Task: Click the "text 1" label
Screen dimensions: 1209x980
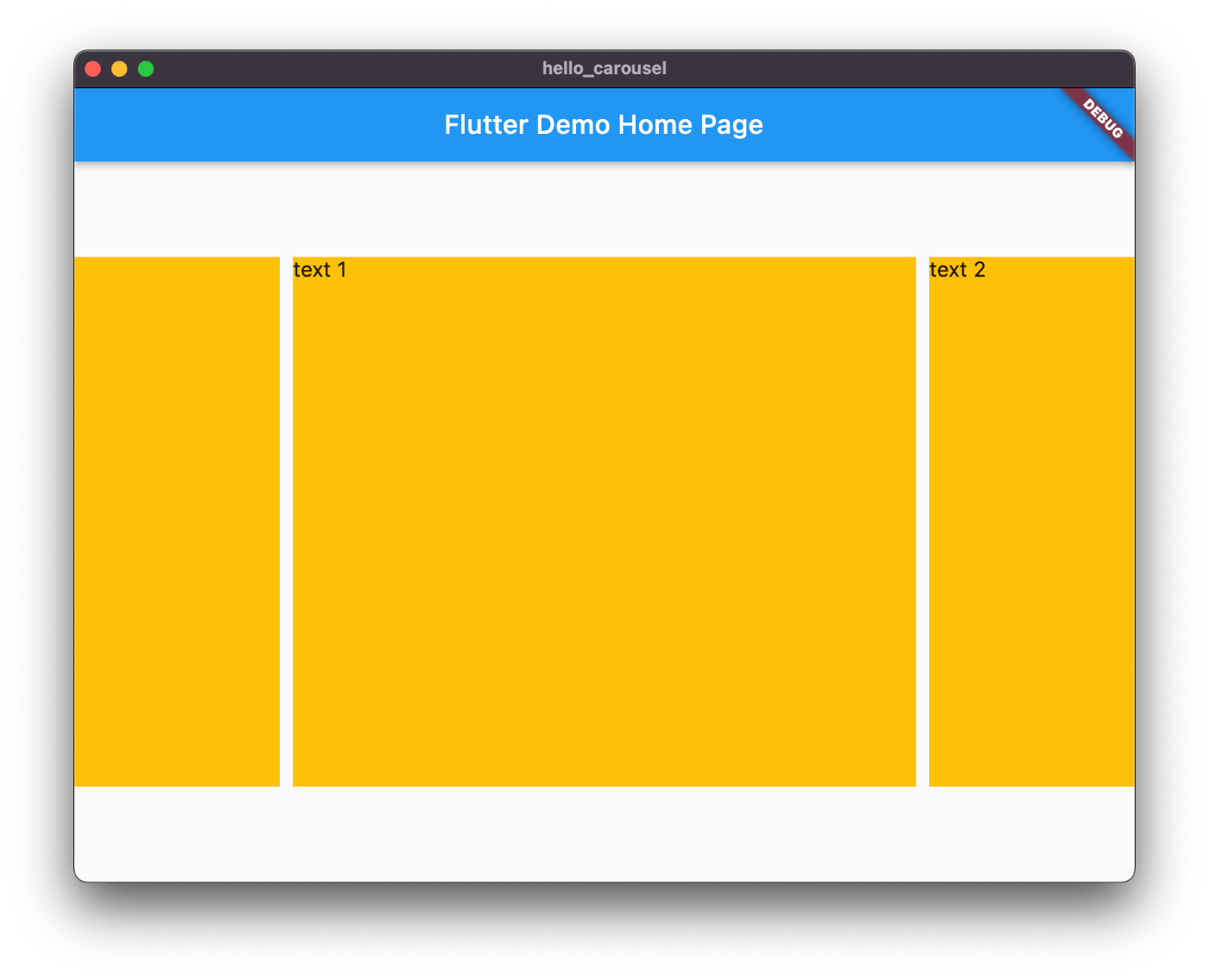Action: (x=320, y=269)
